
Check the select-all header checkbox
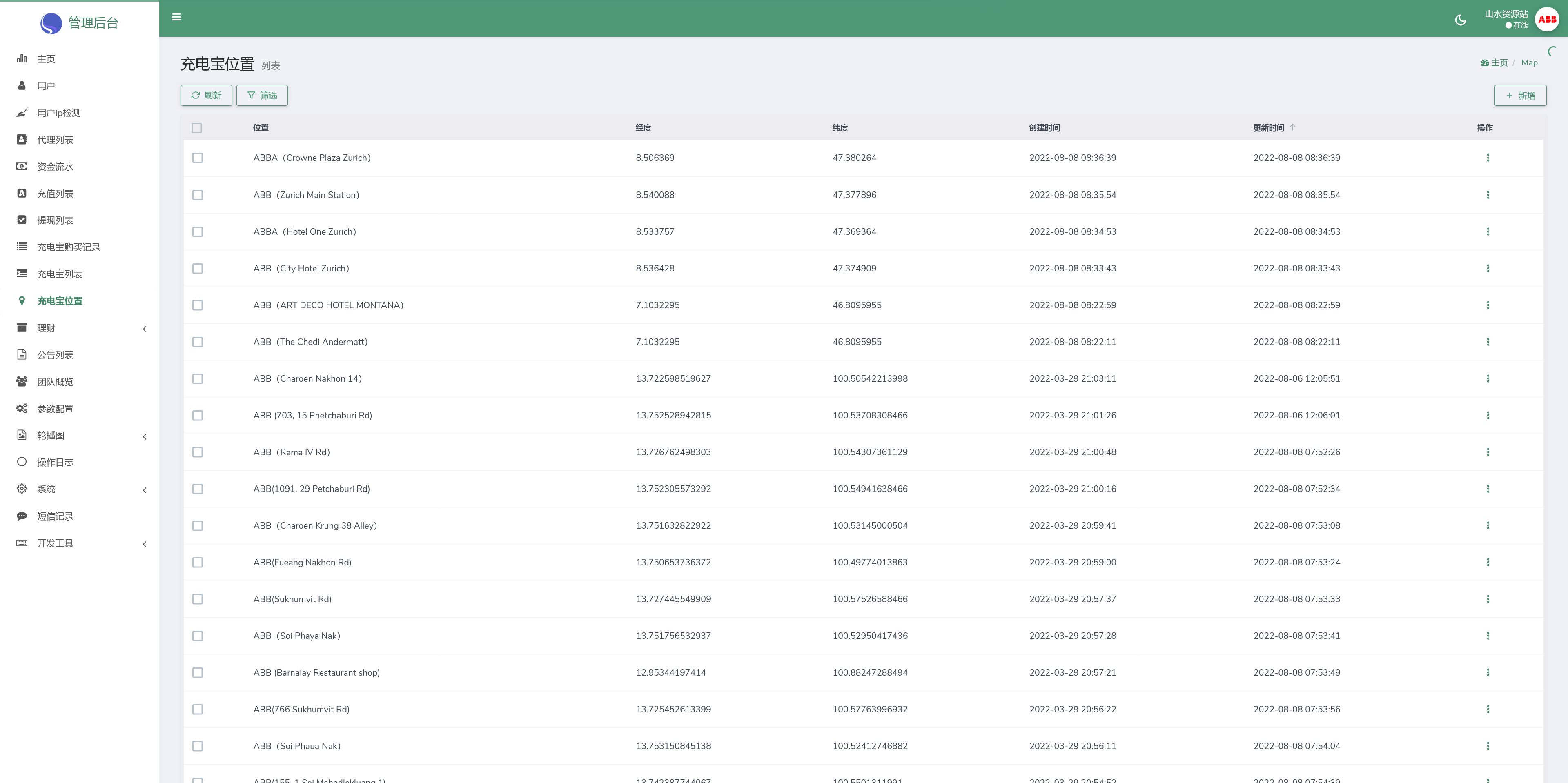point(196,128)
